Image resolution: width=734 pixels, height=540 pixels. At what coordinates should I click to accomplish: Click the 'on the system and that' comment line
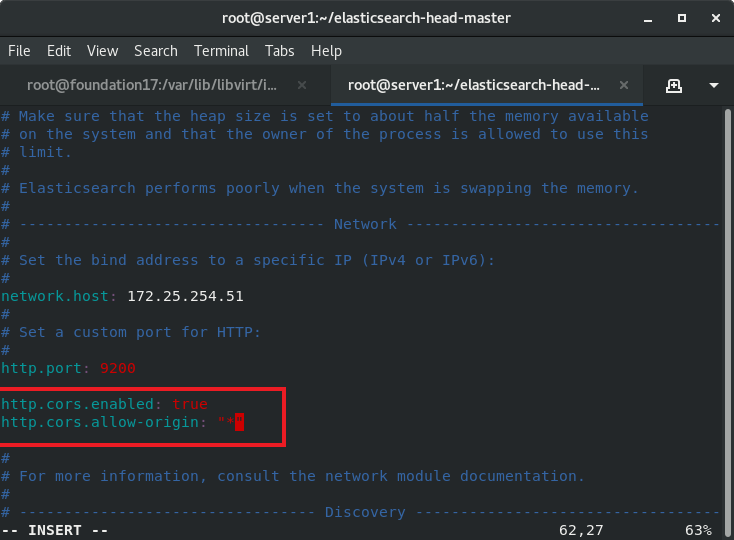point(325,134)
